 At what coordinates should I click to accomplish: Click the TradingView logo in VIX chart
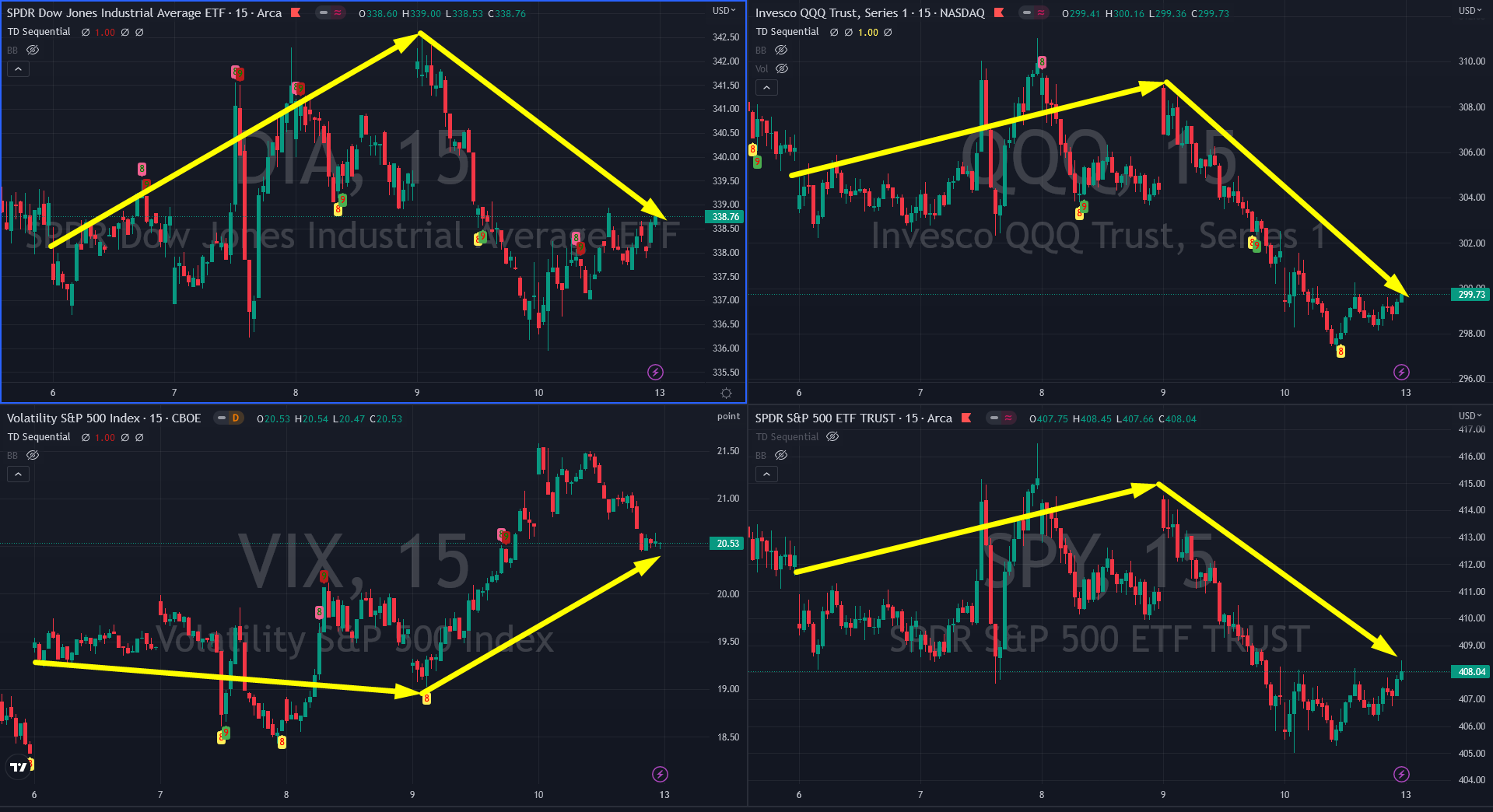19,767
